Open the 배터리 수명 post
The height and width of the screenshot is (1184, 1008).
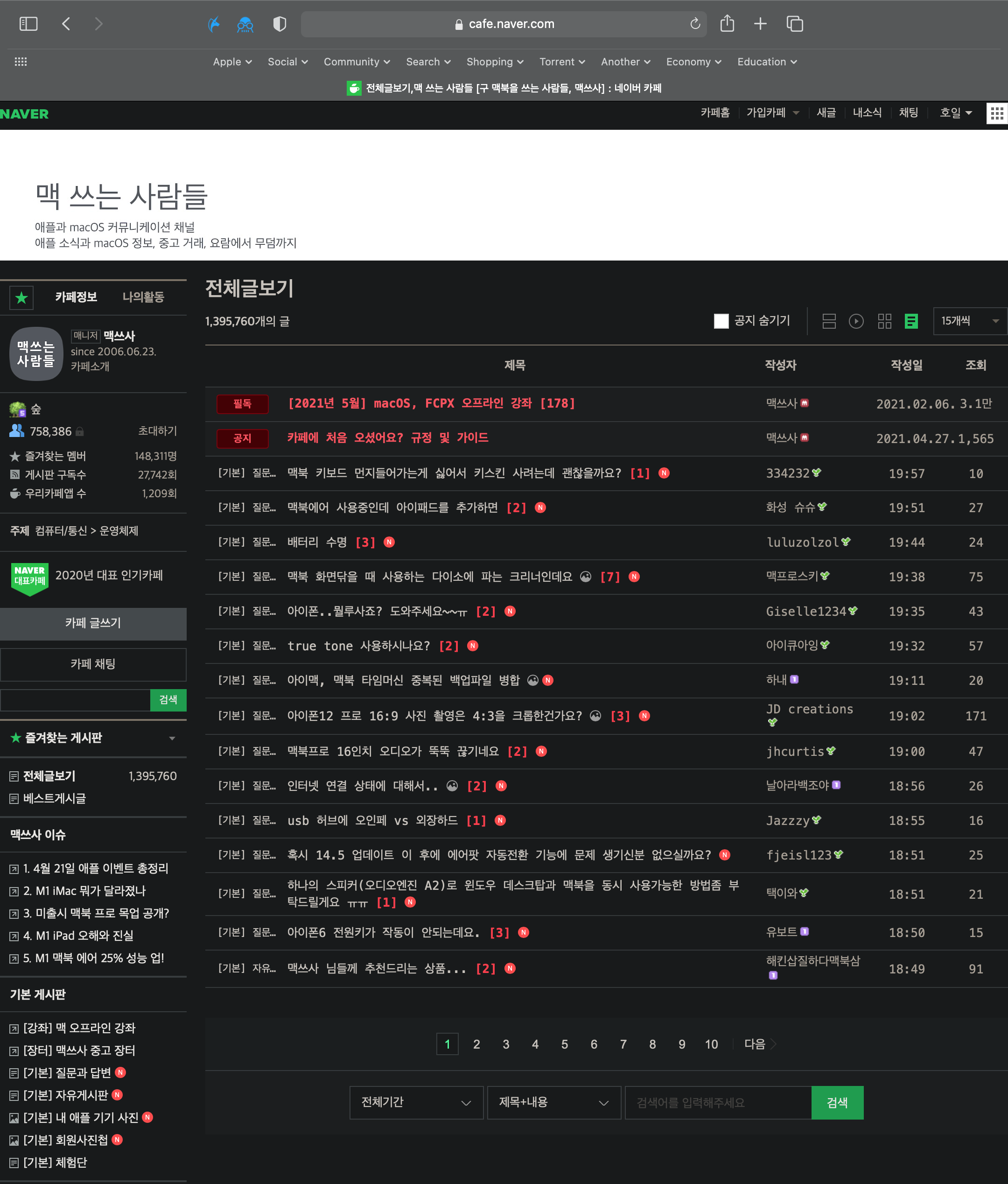click(317, 542)
